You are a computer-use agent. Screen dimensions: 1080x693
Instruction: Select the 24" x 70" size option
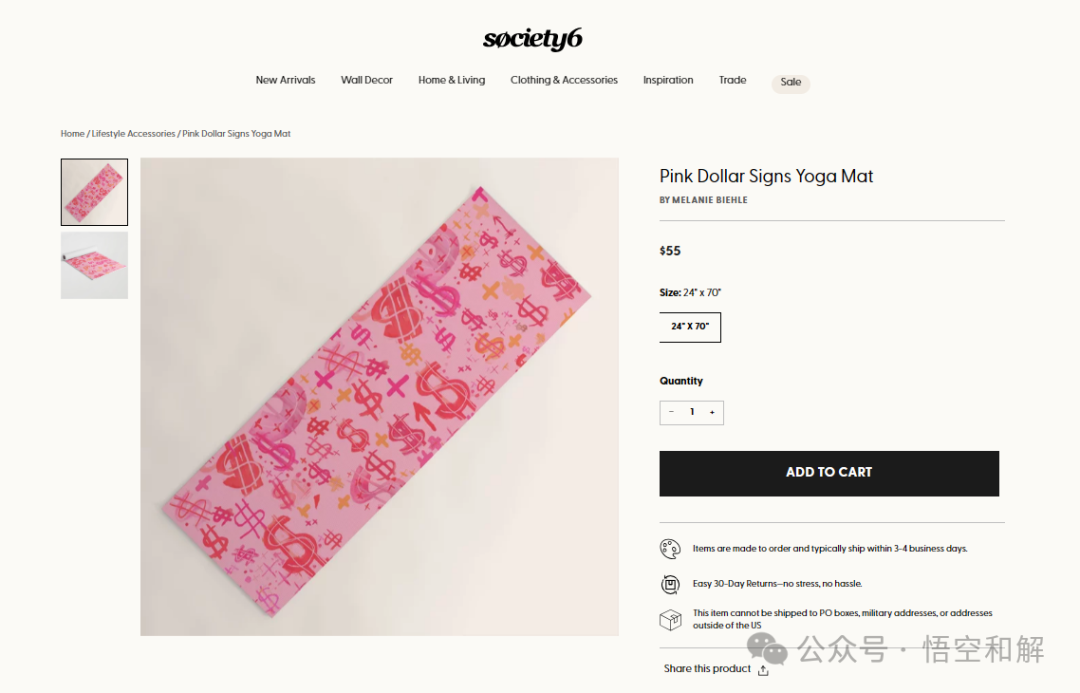[x=690, y=327]
